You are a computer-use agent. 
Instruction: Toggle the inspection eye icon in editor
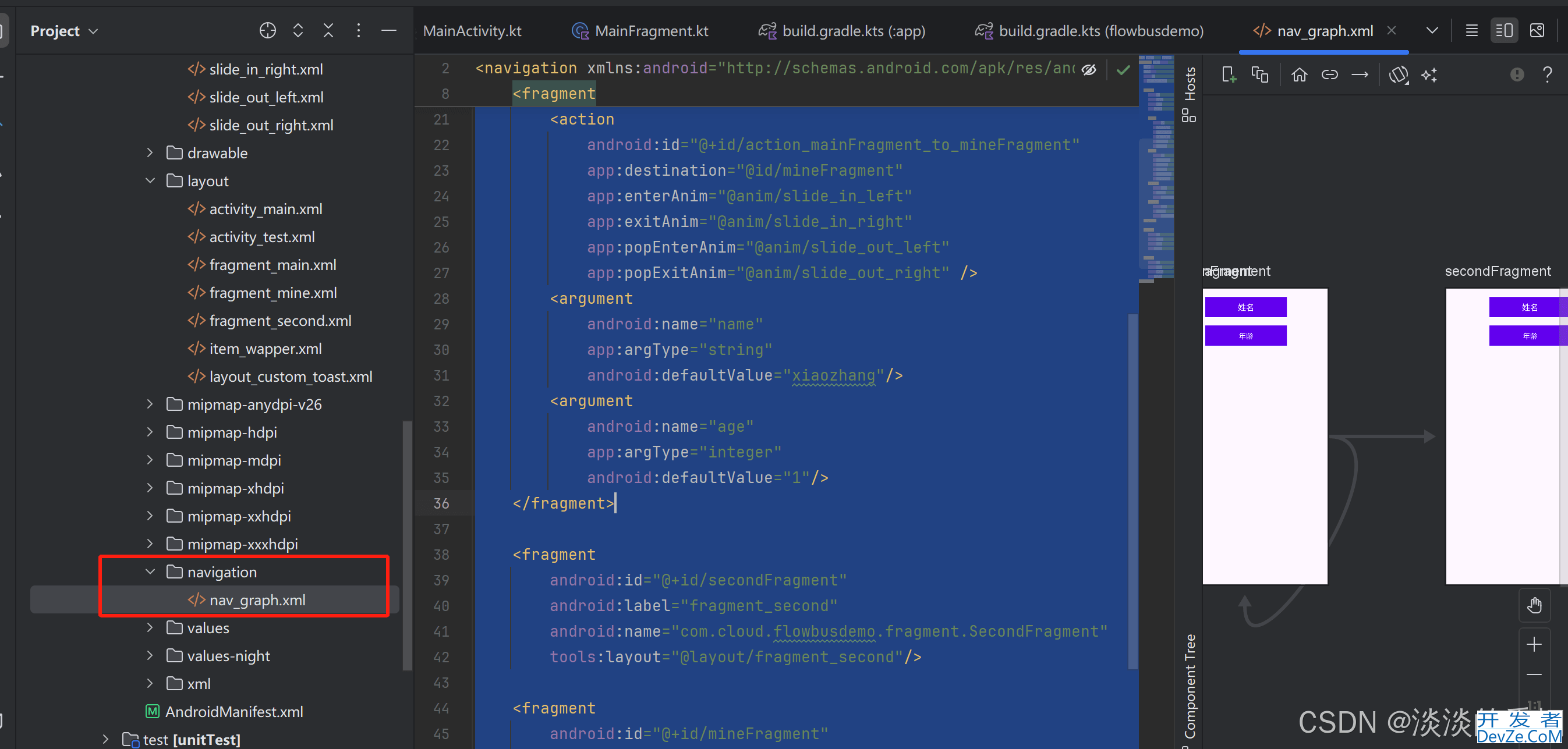click(1088, 69)
